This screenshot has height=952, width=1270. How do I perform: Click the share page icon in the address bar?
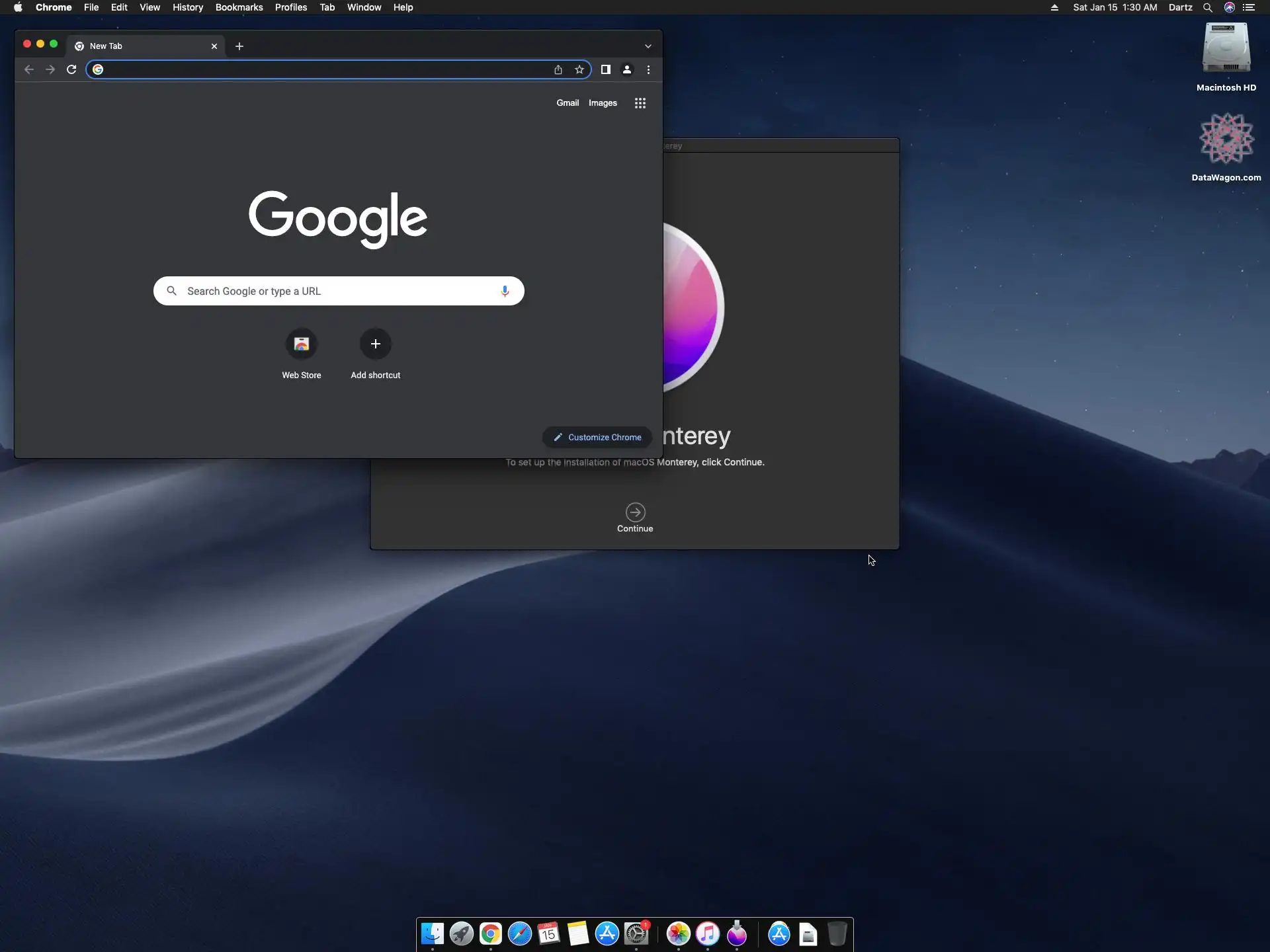[x=558, y=69]
